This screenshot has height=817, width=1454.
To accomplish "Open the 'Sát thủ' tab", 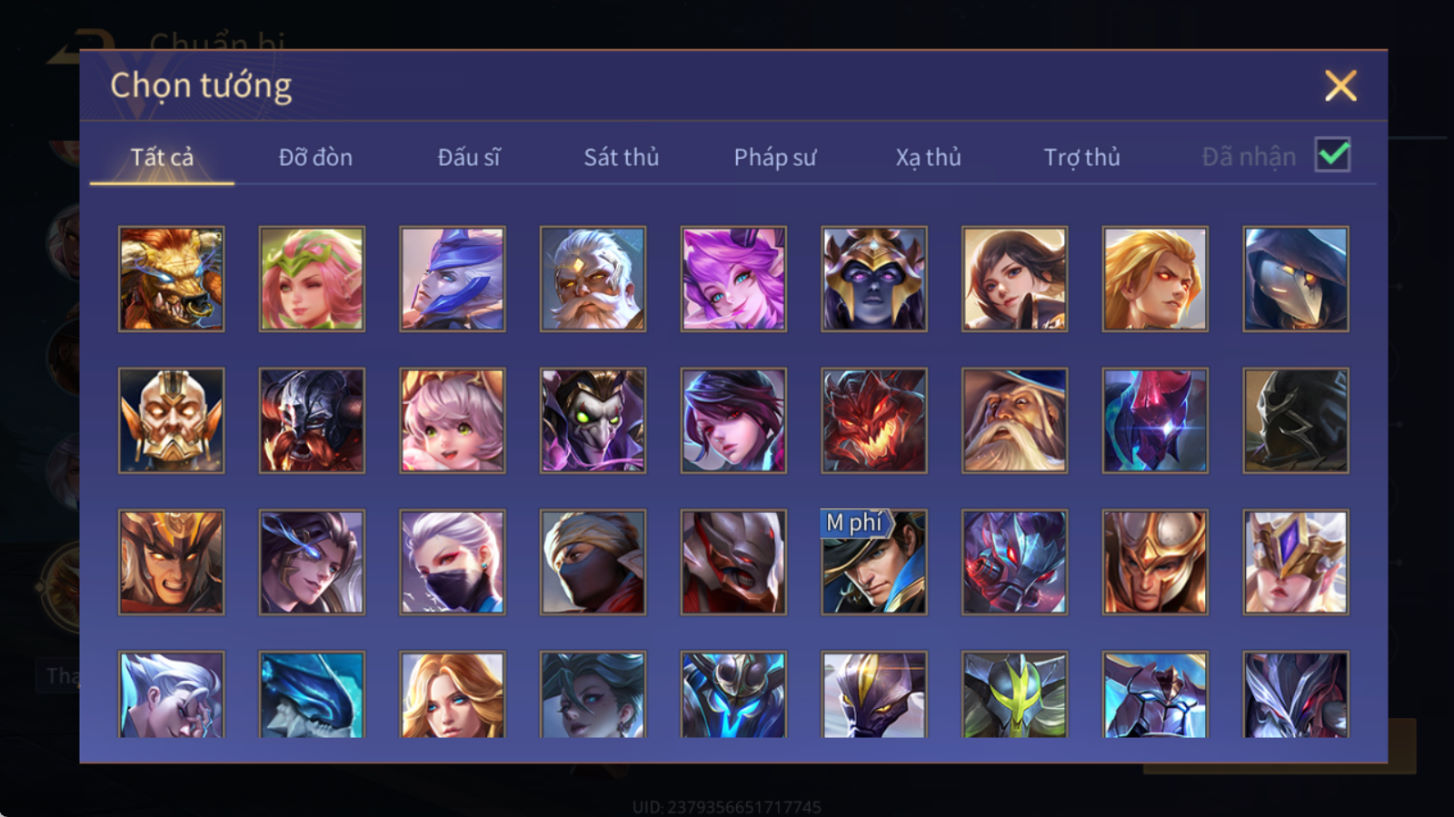I will click(x=621, y=157).
